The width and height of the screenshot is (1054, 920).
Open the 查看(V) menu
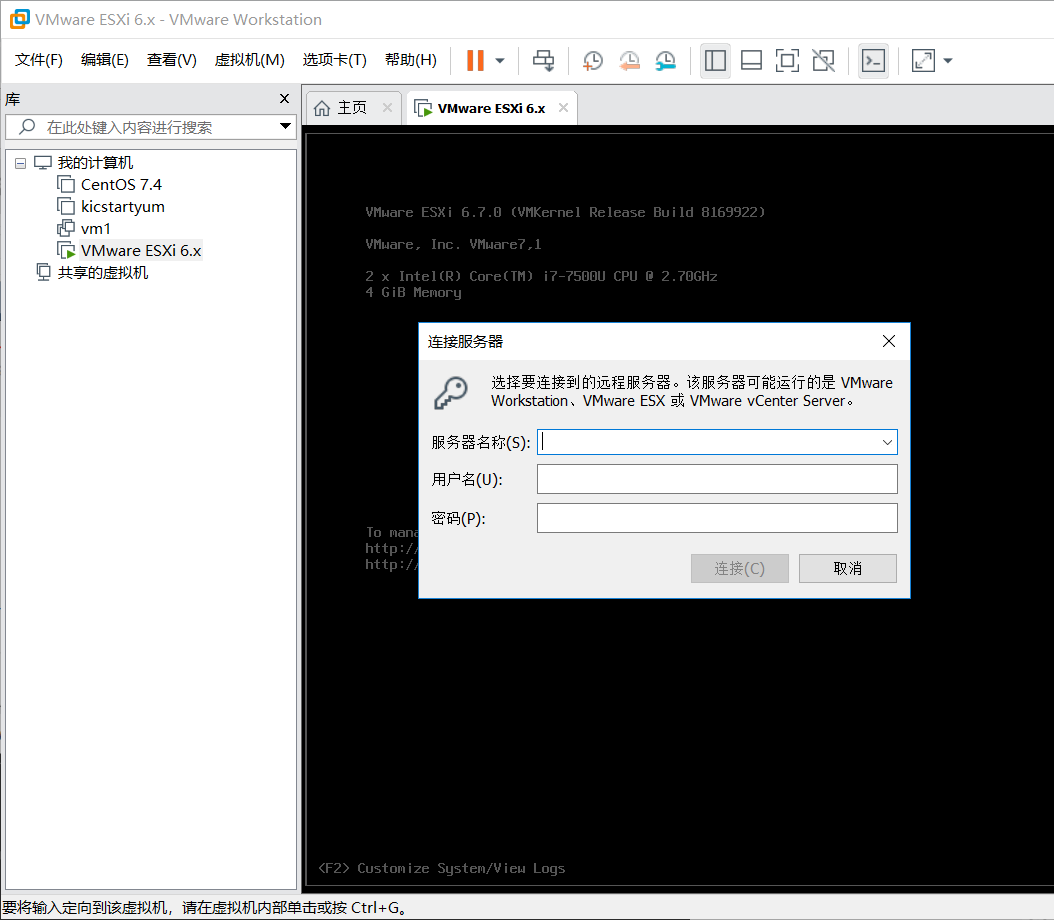(171, 60)
